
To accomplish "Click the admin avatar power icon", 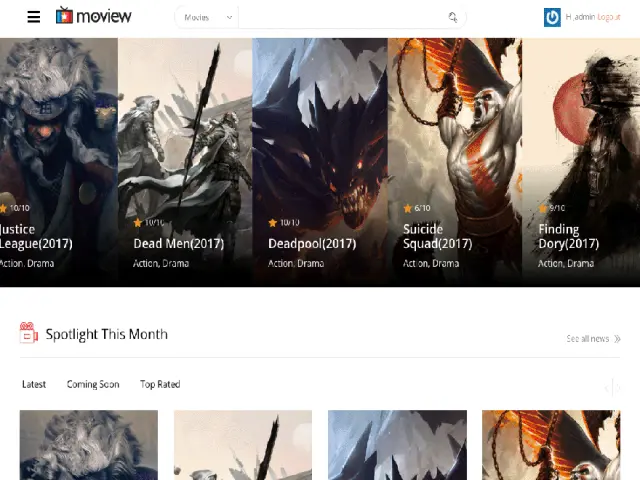I will tap(552, 18).
